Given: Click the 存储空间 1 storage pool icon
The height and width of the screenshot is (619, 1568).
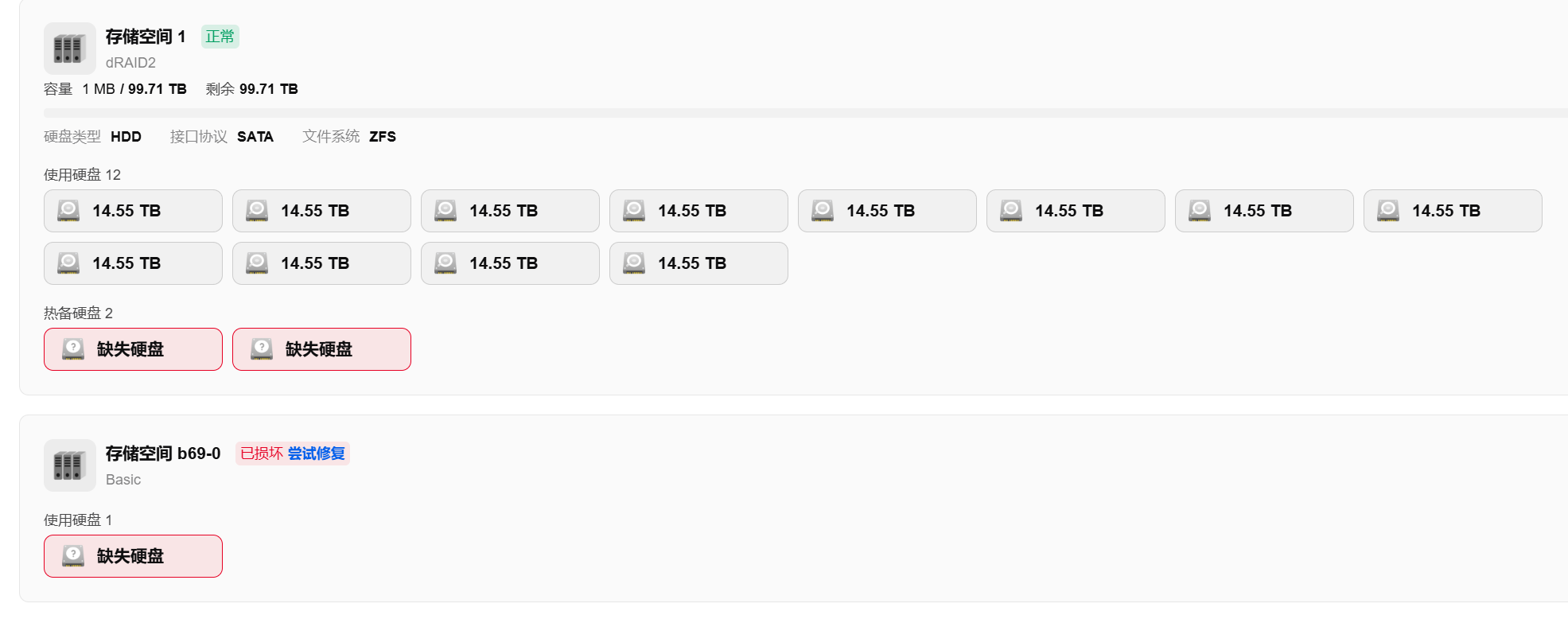Looking at the screenshot, I should pyautogui.click(x=69, y=48).
